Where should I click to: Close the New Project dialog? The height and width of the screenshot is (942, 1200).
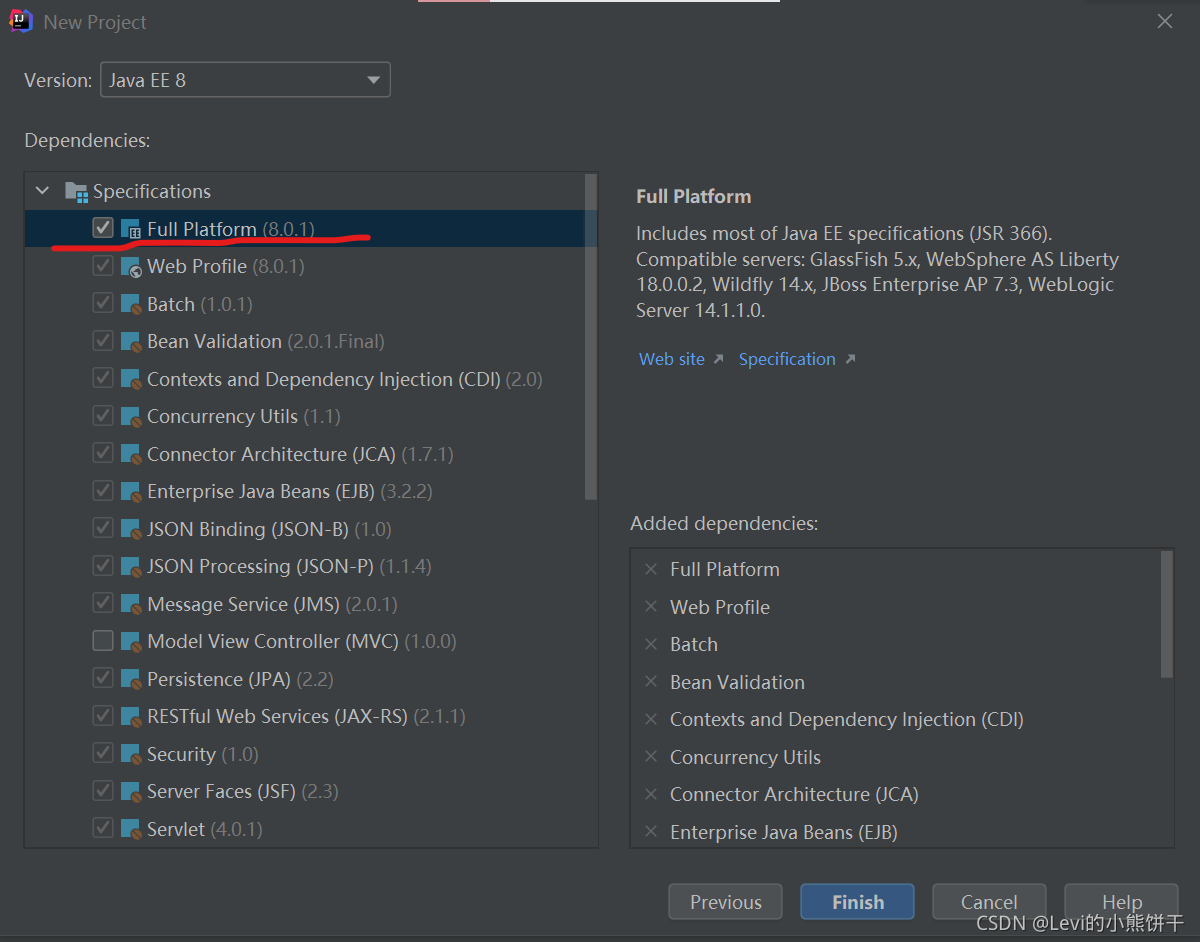(1165, 21)
